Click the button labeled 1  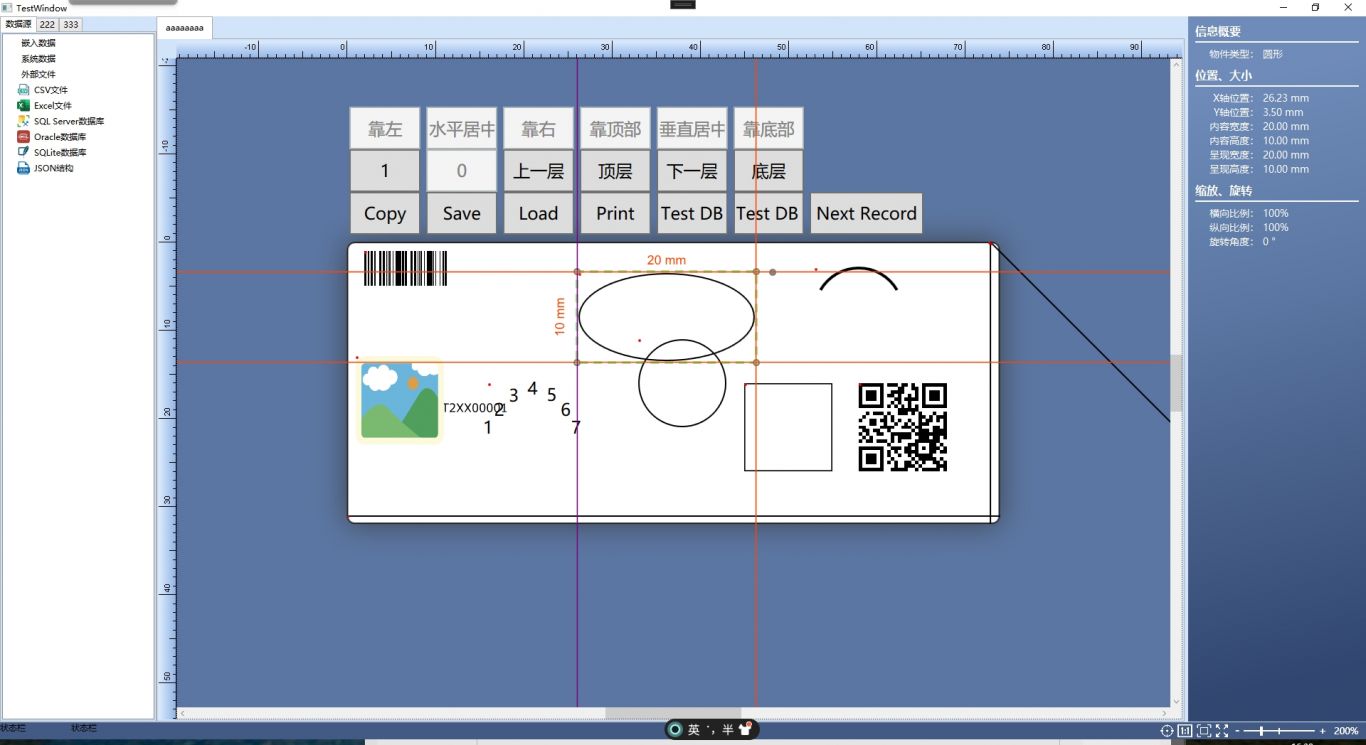(385, 171)
